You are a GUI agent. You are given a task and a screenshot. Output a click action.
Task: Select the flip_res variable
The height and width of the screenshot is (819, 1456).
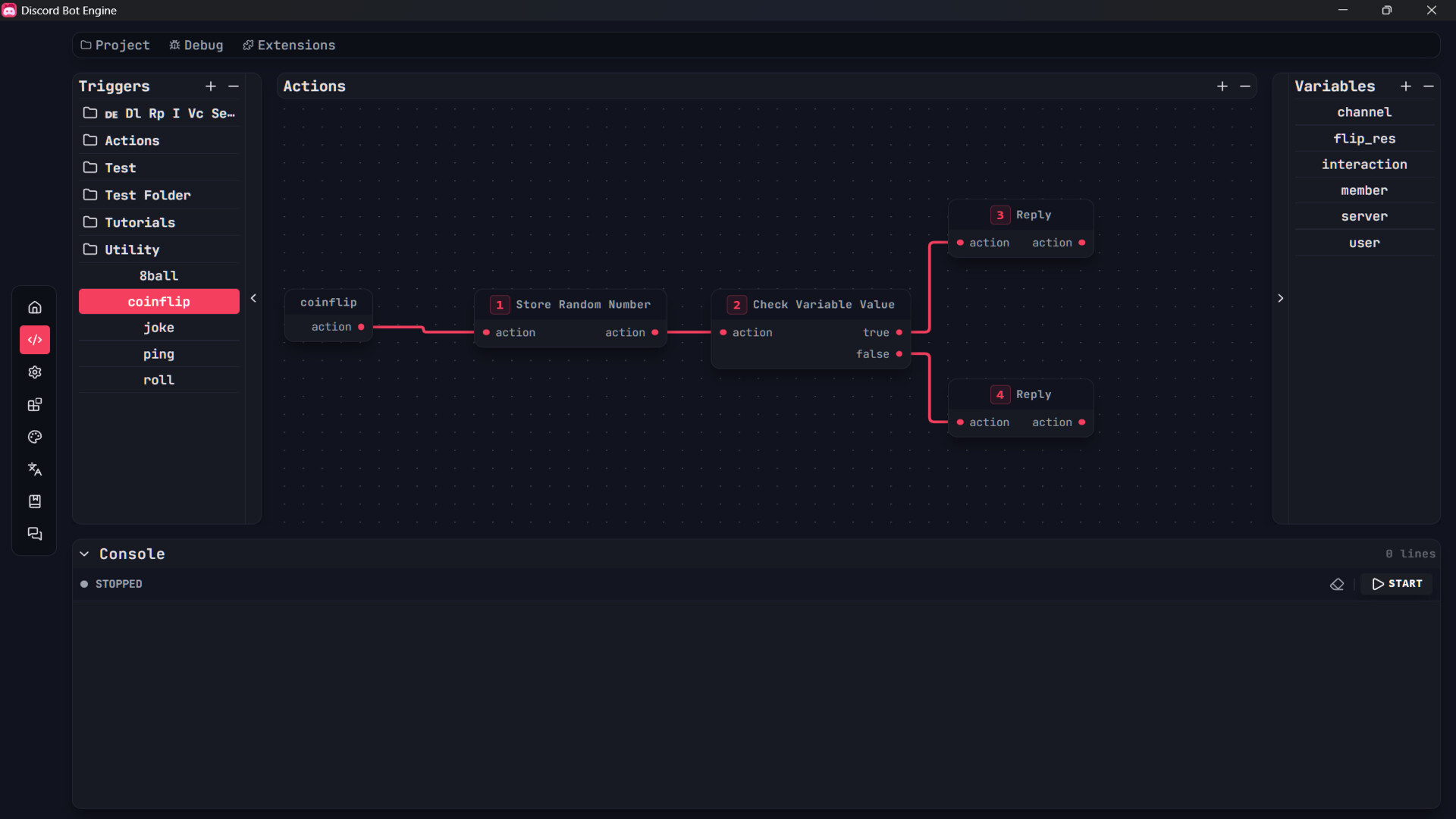[1364, 139]
